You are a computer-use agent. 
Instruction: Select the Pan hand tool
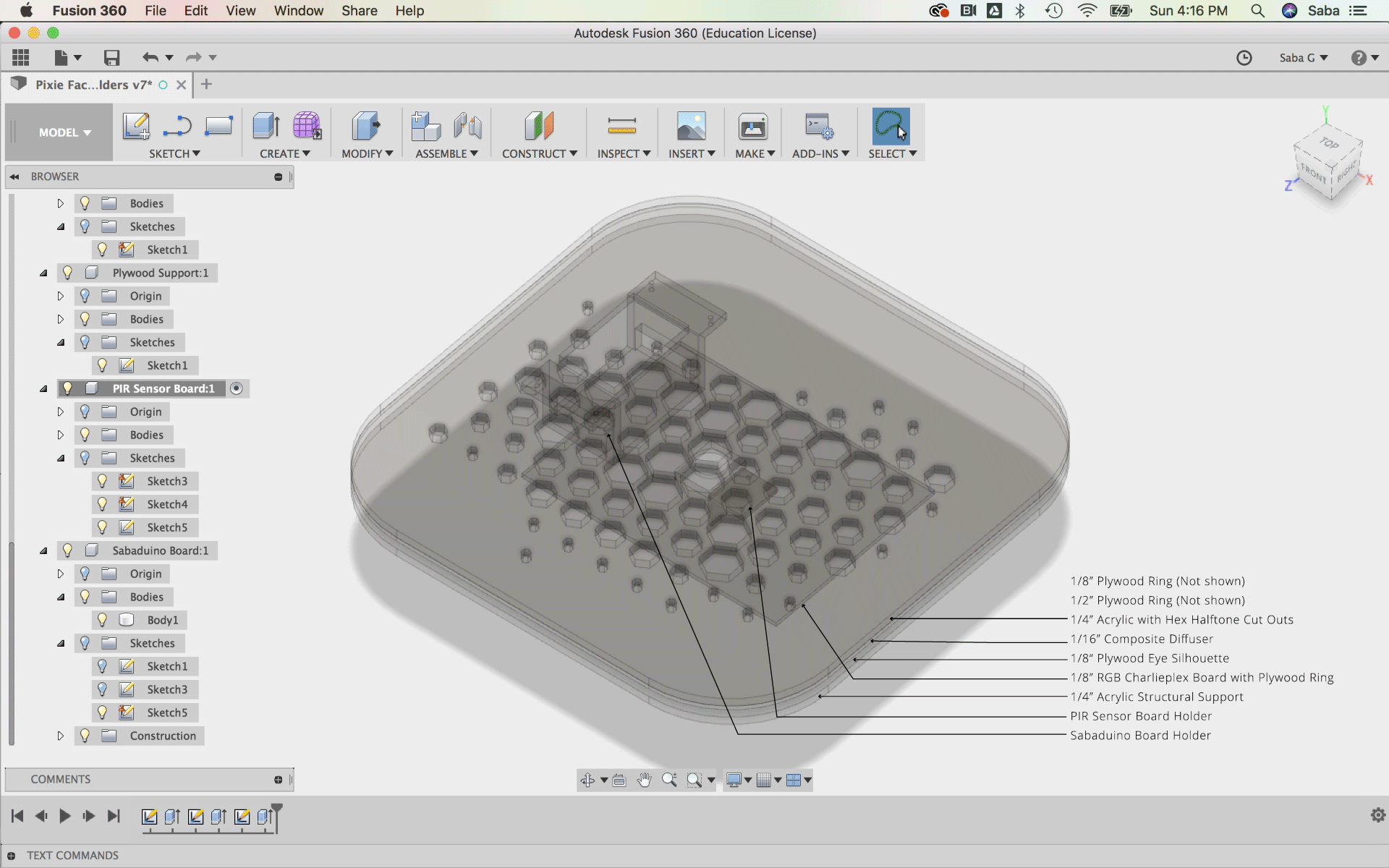(644, 780)
